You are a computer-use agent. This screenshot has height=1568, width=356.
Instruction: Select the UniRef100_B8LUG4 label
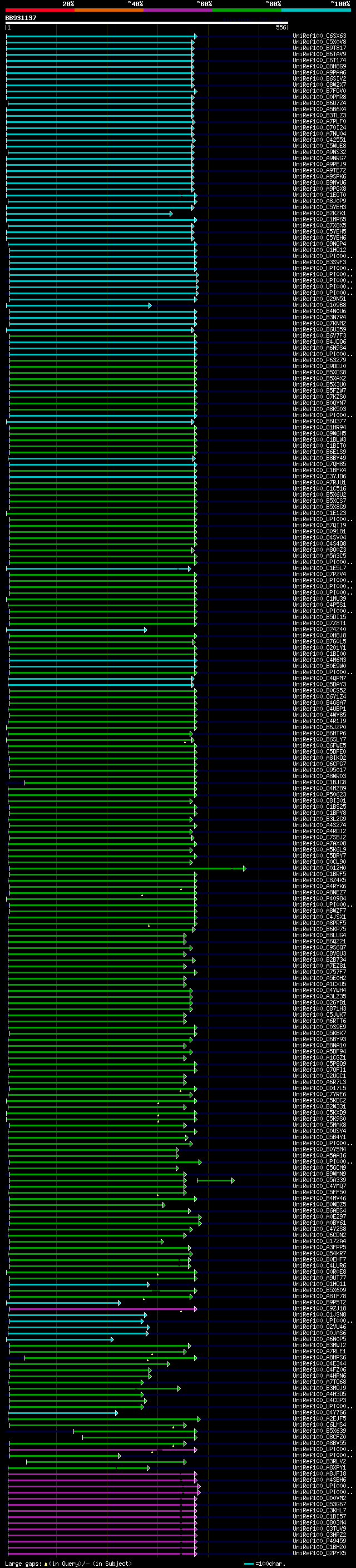pyautogui.click(x=319, y=935)
